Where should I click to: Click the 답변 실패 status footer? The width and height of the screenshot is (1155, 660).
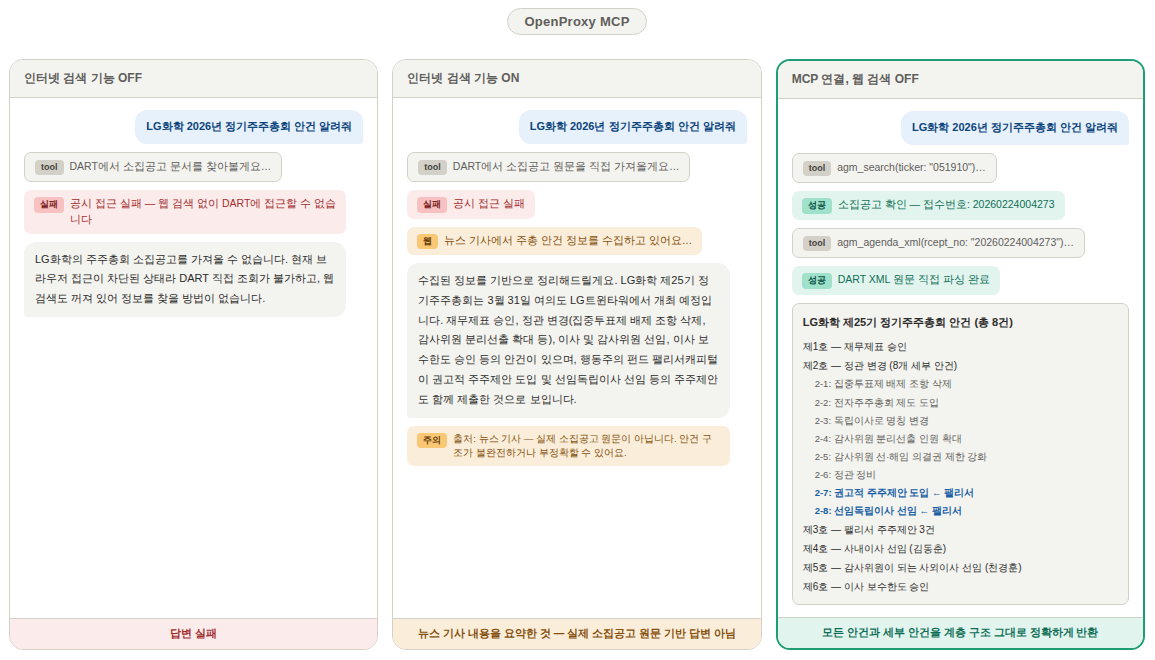click(x=192, y=634)
